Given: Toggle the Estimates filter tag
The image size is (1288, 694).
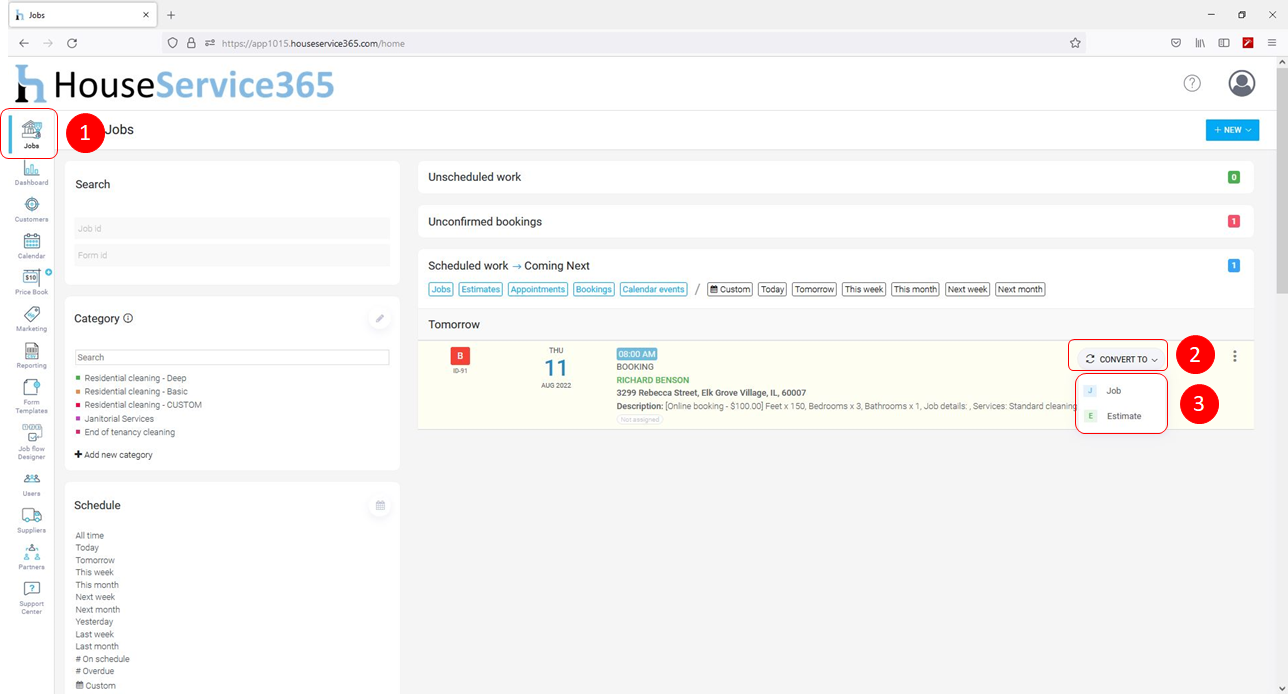Looking at the screenshot, I should [481, 289].
